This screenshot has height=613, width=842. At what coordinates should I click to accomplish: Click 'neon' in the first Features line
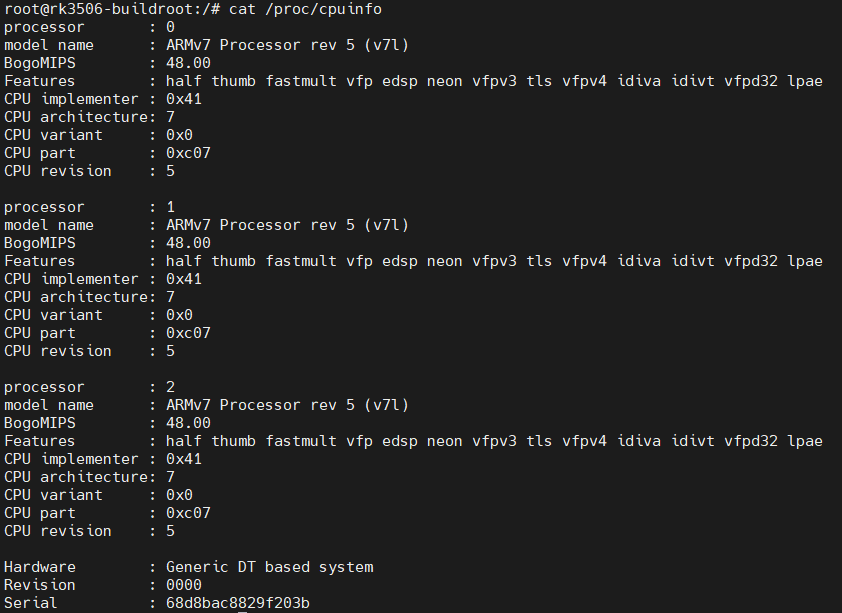(445, 82)
